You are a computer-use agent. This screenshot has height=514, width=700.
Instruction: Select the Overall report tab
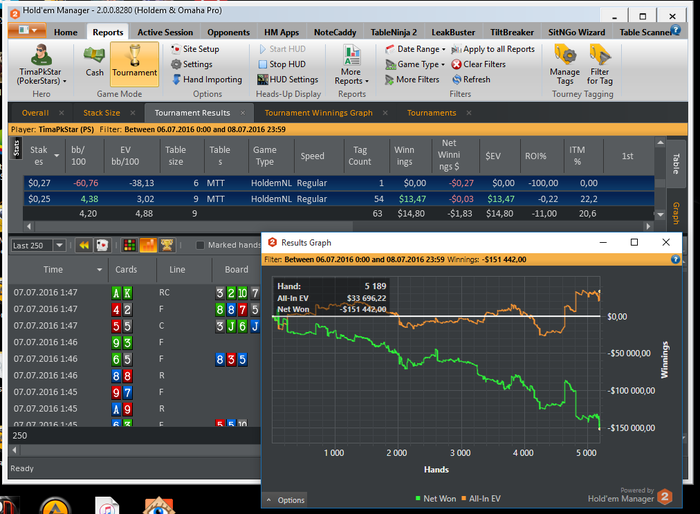click(x=35, y=113)
